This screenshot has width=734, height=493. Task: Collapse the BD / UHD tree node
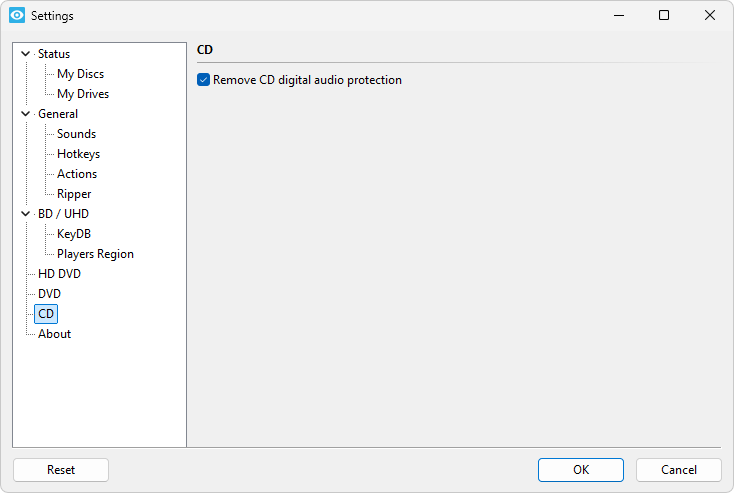[25, 214]
